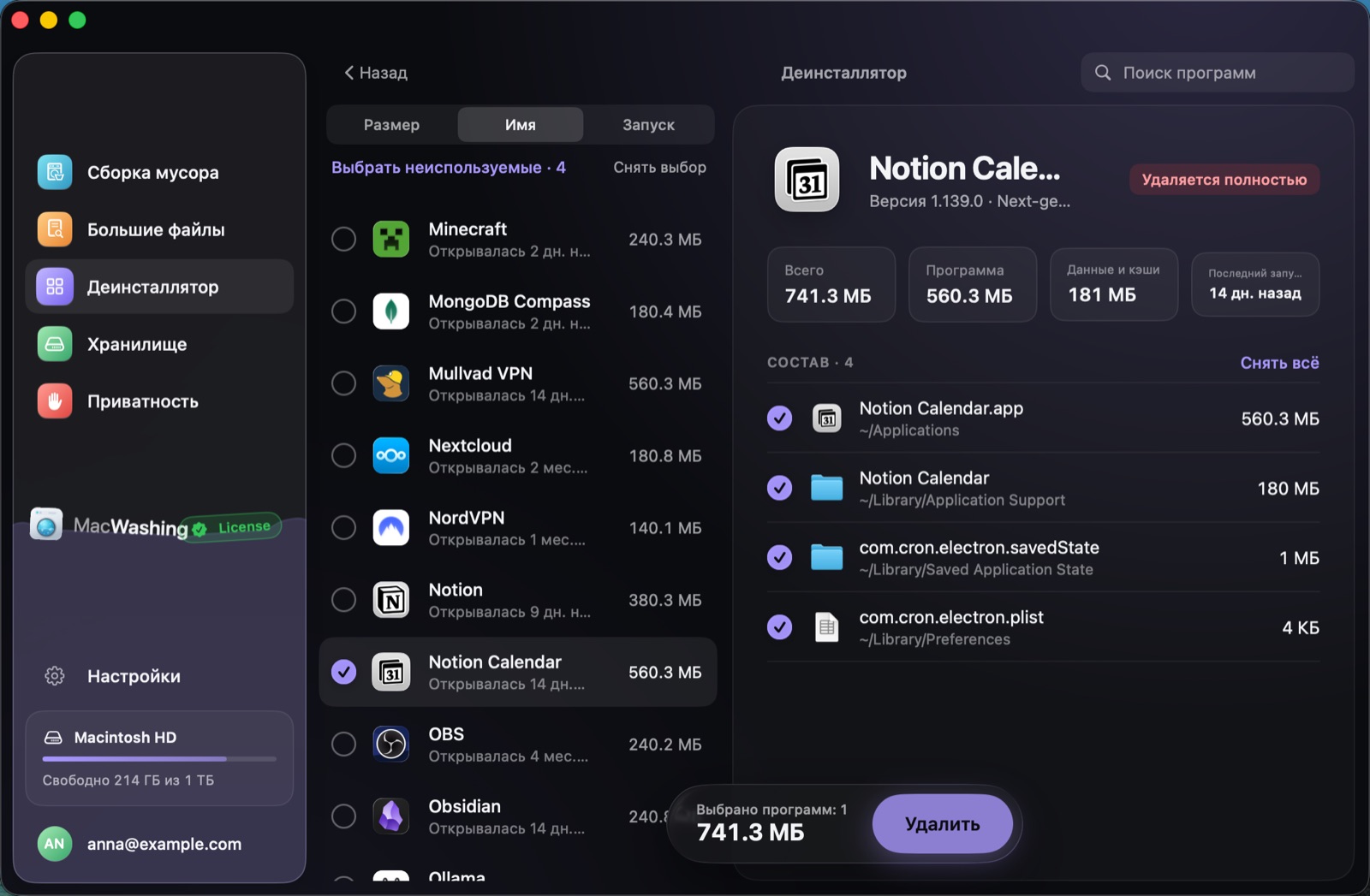Screen dimensions: 1370x896
Task: Check the Mullvad VPN selection circle
Action: (343, 383)
